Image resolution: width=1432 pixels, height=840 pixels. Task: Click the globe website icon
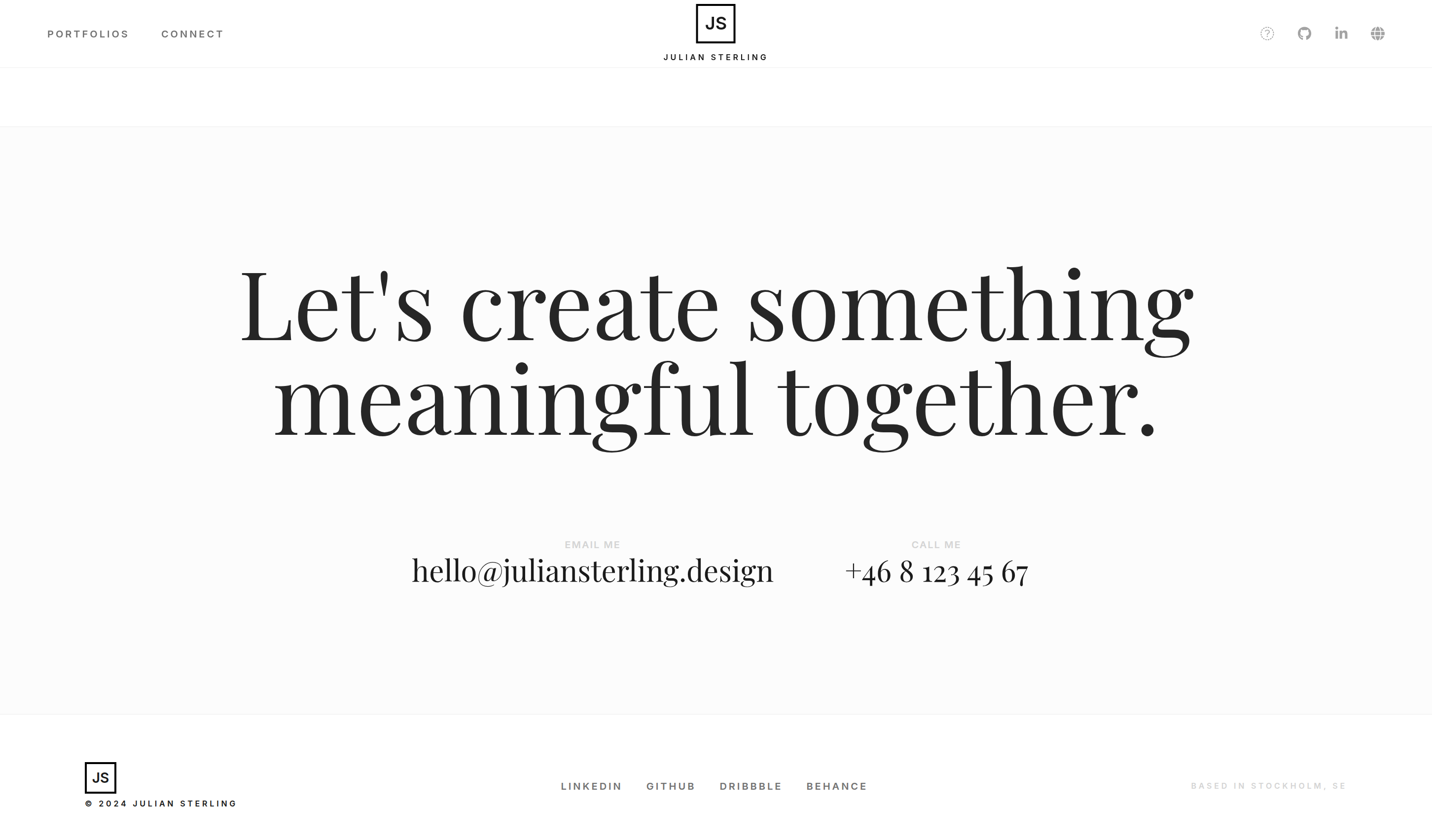1377,34
